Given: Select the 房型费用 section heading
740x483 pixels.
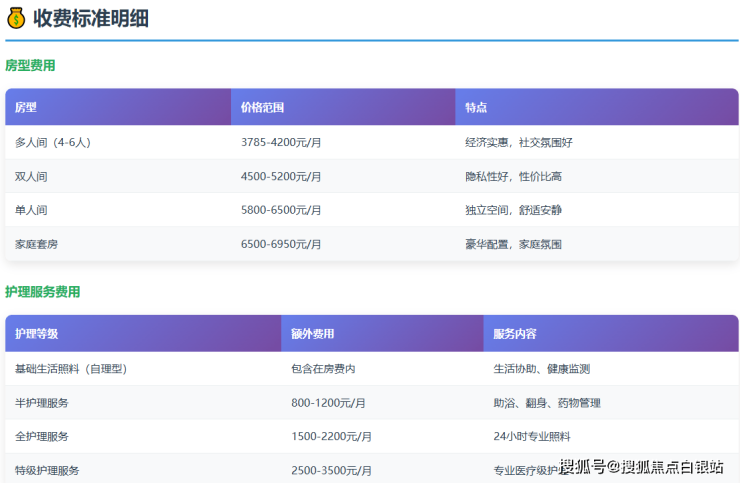Looking at the screenshot, I should click(30, 66).
